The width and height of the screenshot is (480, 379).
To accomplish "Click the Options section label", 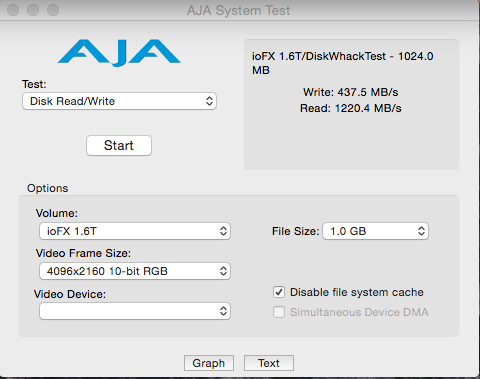I will click(48, 188).
